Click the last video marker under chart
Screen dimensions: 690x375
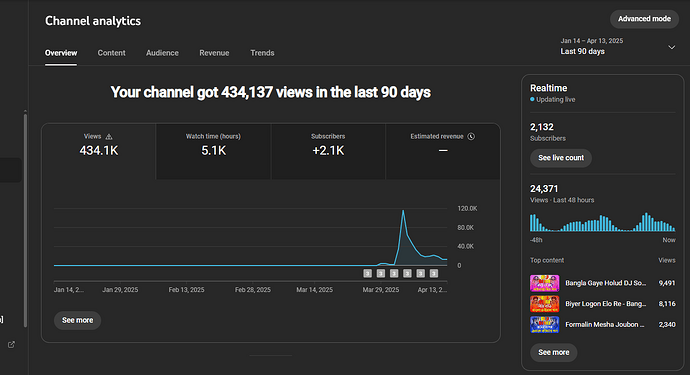point(434,273)
